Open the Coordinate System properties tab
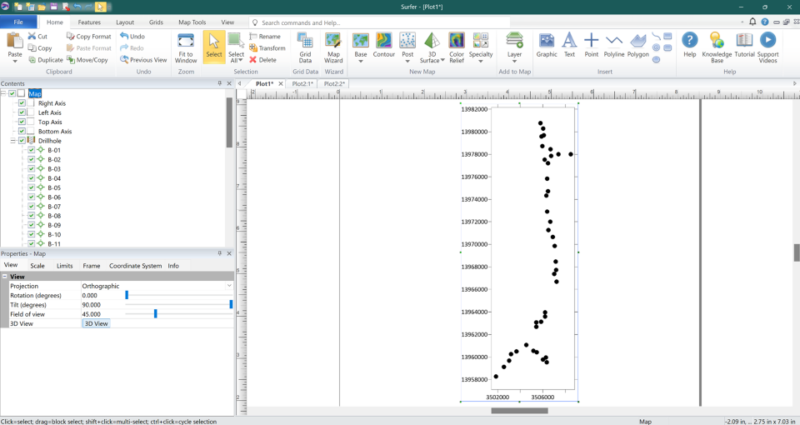This screenshot has height=425, width=800. 135,265
